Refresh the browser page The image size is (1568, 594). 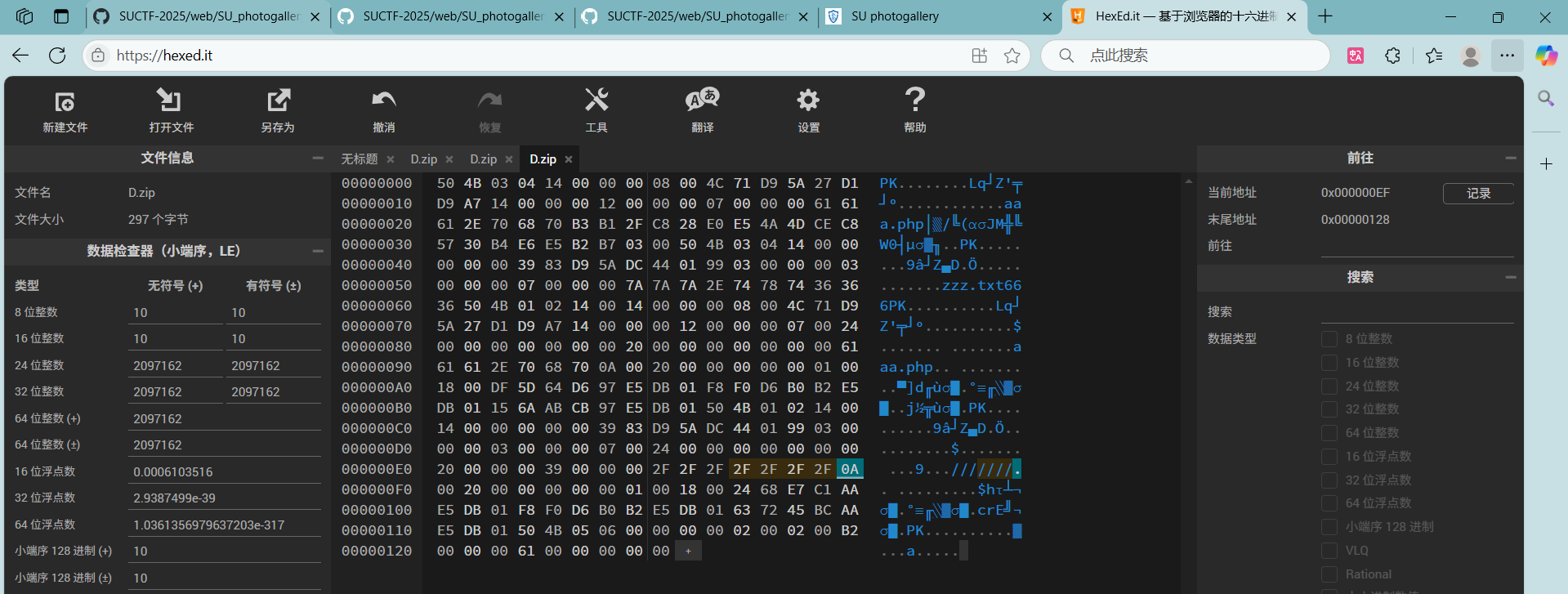(x=57, y=56)
